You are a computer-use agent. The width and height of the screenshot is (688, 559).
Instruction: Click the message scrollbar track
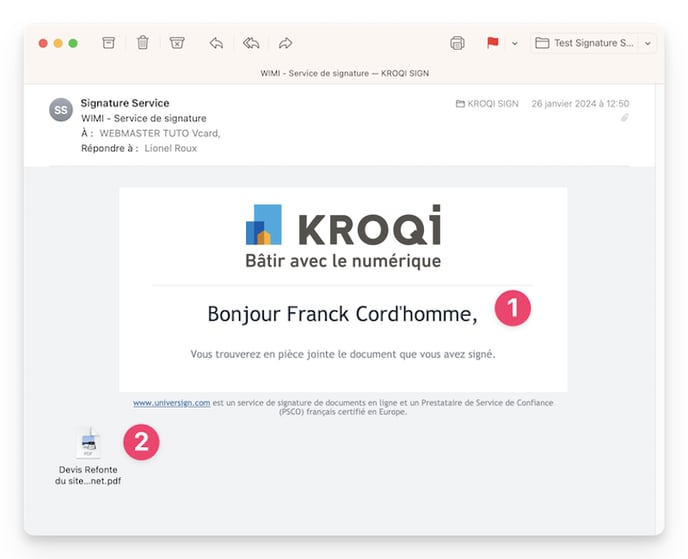point(659,307)
